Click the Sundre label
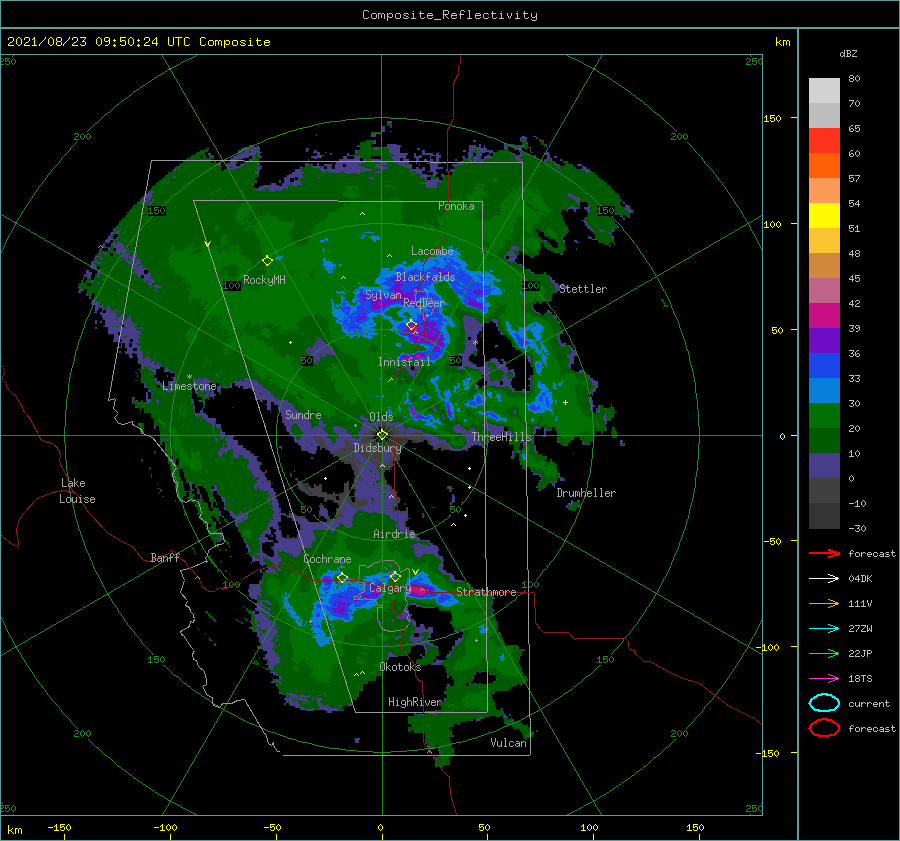Viewport: 900px width, 841px height. coord(303,415)
